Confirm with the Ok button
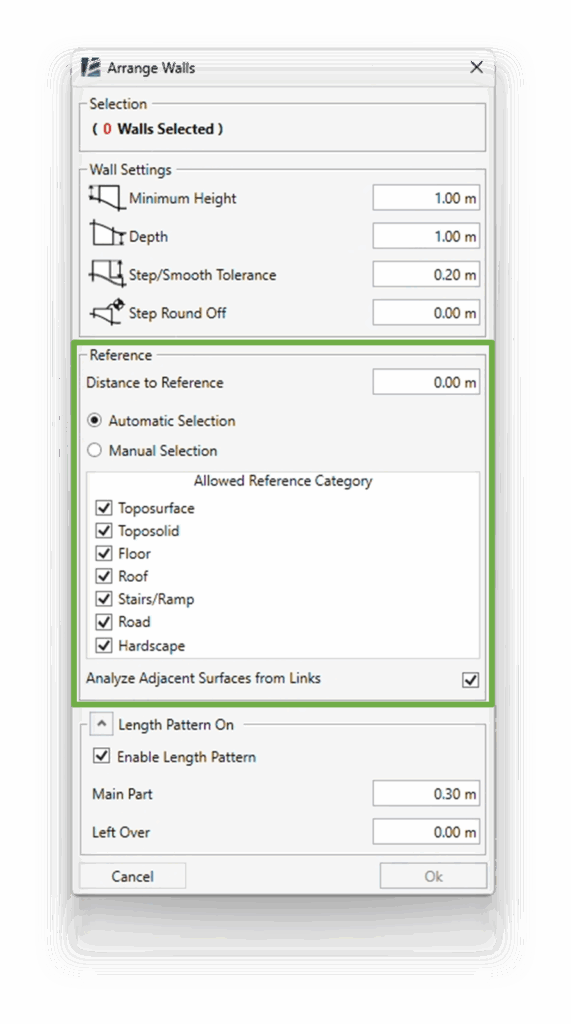This screenshot has width=571, height=1024. click(x=433, y=876)
